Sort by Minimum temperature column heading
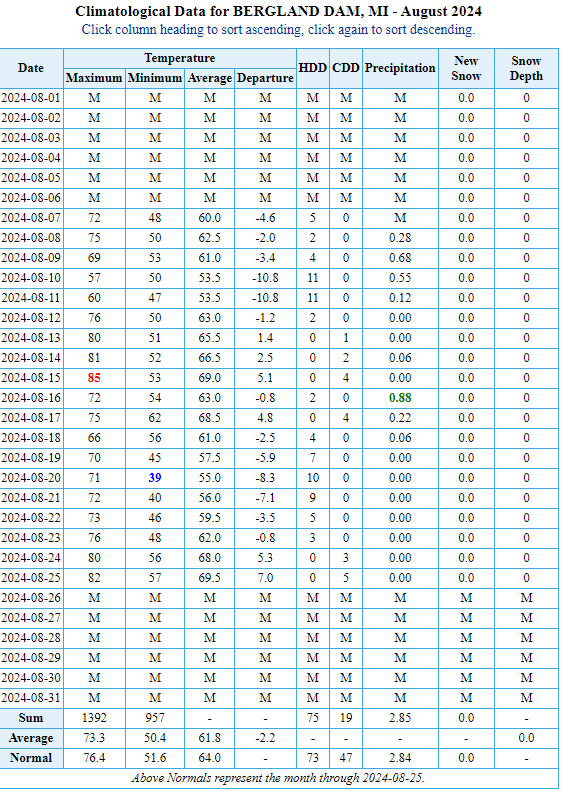The image size is (561, 790). [155, 78]
